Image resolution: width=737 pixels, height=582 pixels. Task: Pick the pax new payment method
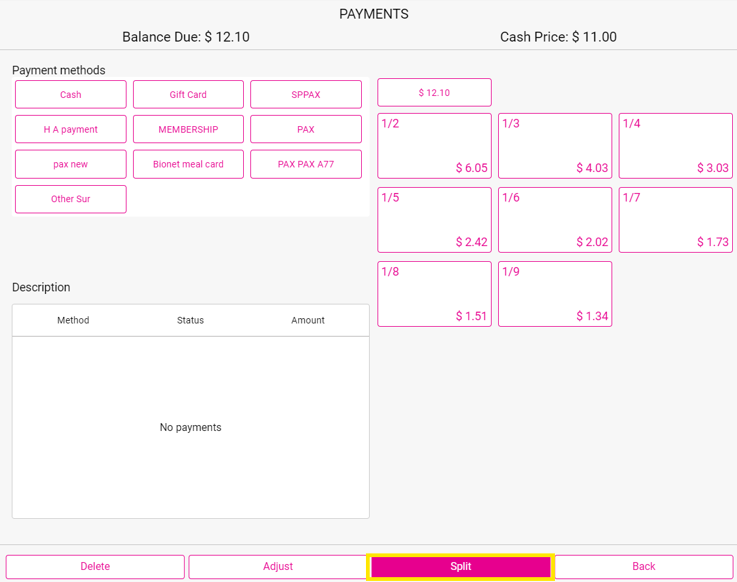click(x=71, y=164)
